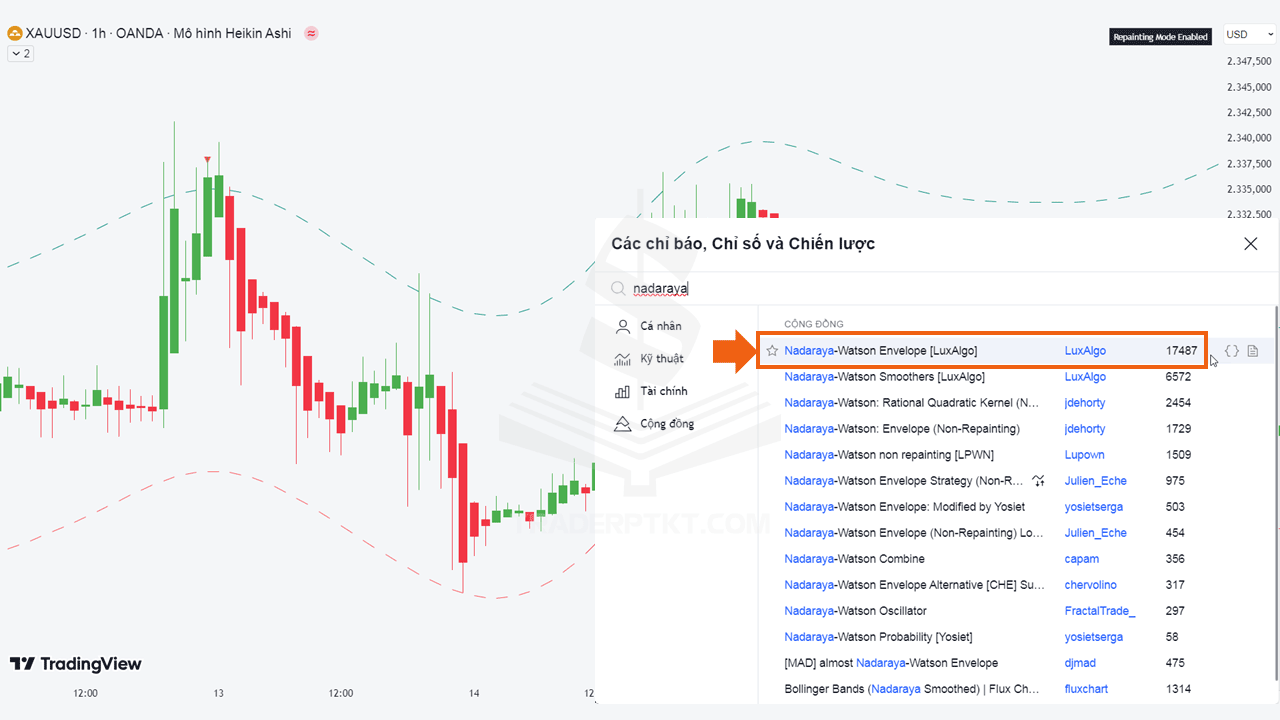Add Nadaraya-Watson Envelope Alternative [CHE]

tap(915, 585)
